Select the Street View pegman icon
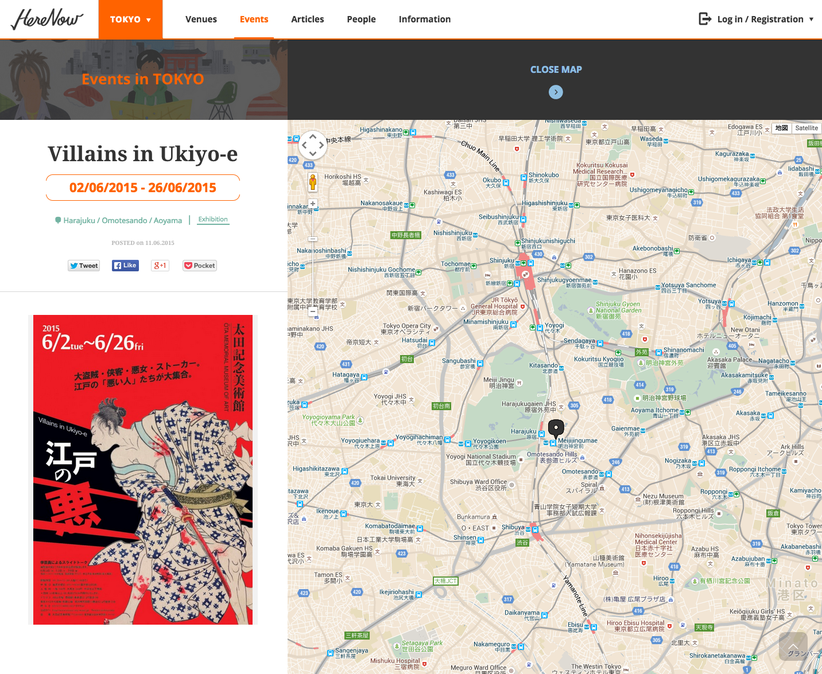822x674 pixels. coord(312,182)
